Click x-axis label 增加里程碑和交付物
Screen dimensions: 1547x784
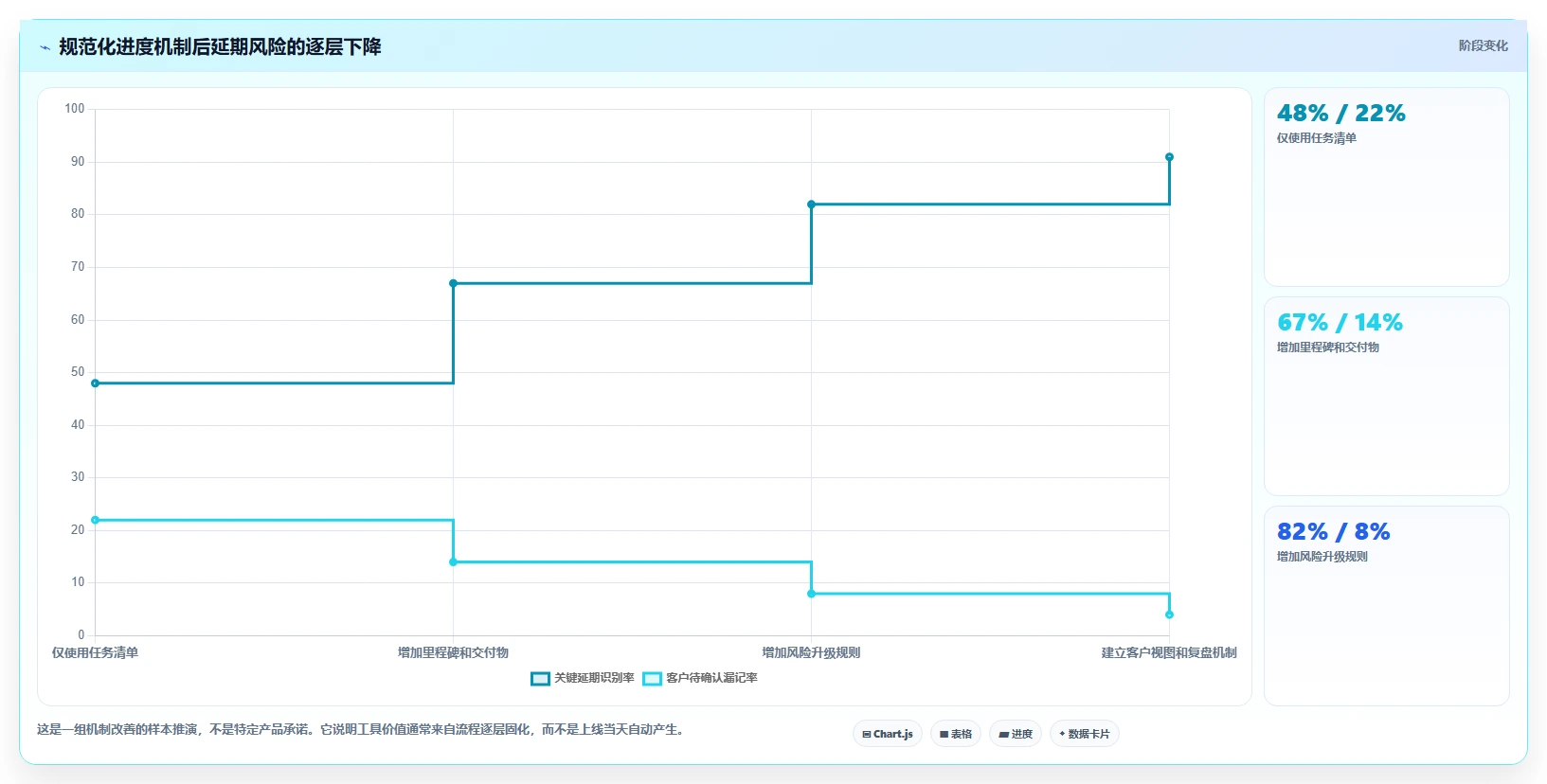click(453, 653)
